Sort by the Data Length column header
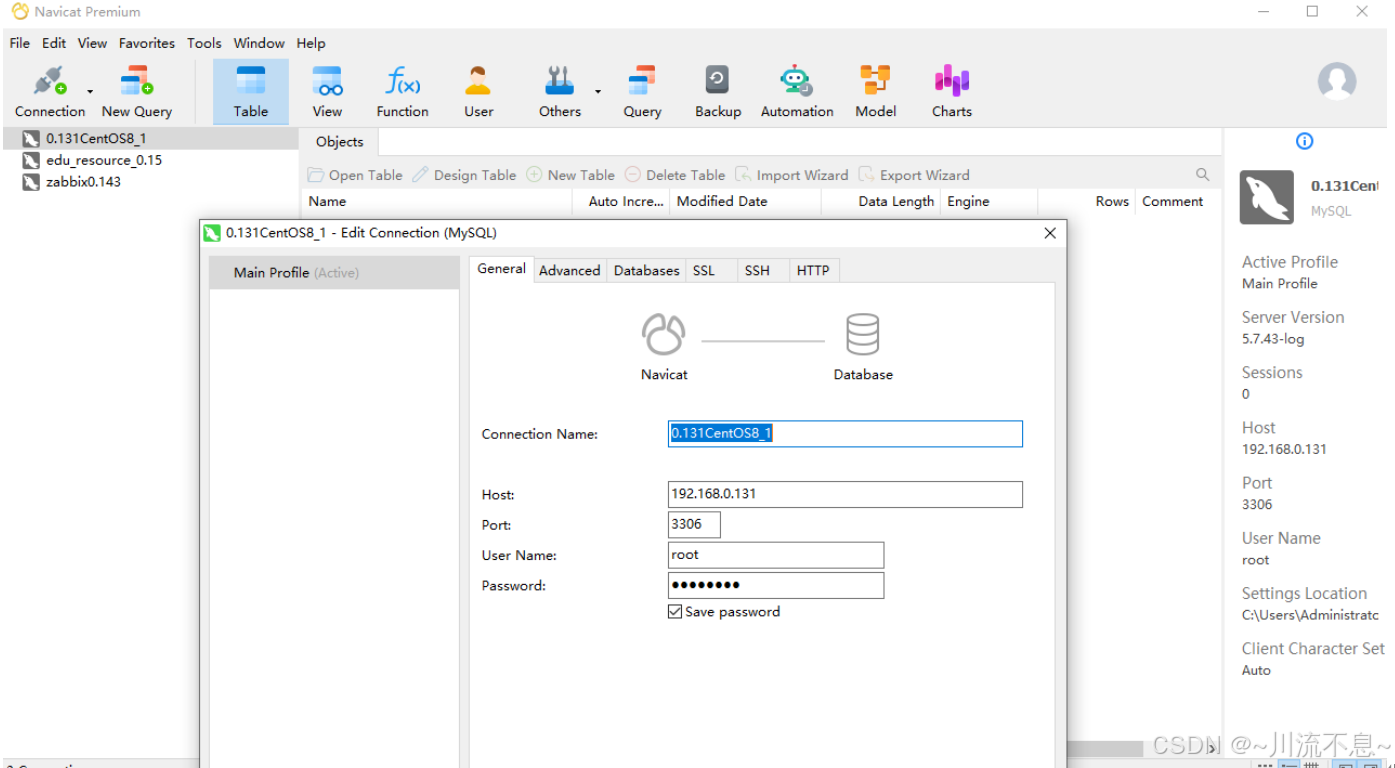 (x=881, y=201)
